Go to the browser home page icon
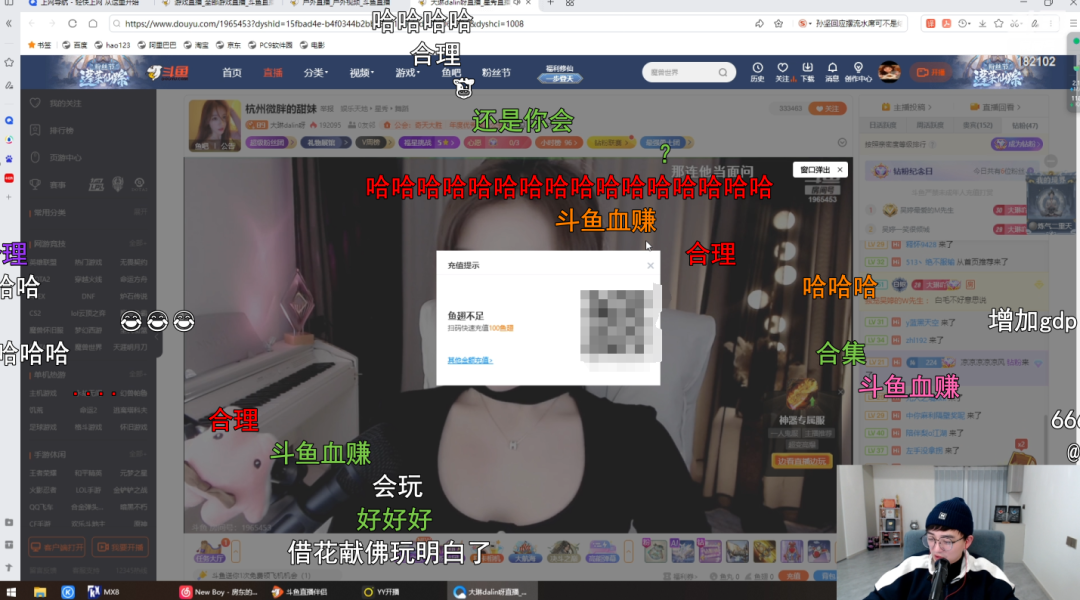Image resolution: width=1080 pixels, height=600 pixels. 93,23
